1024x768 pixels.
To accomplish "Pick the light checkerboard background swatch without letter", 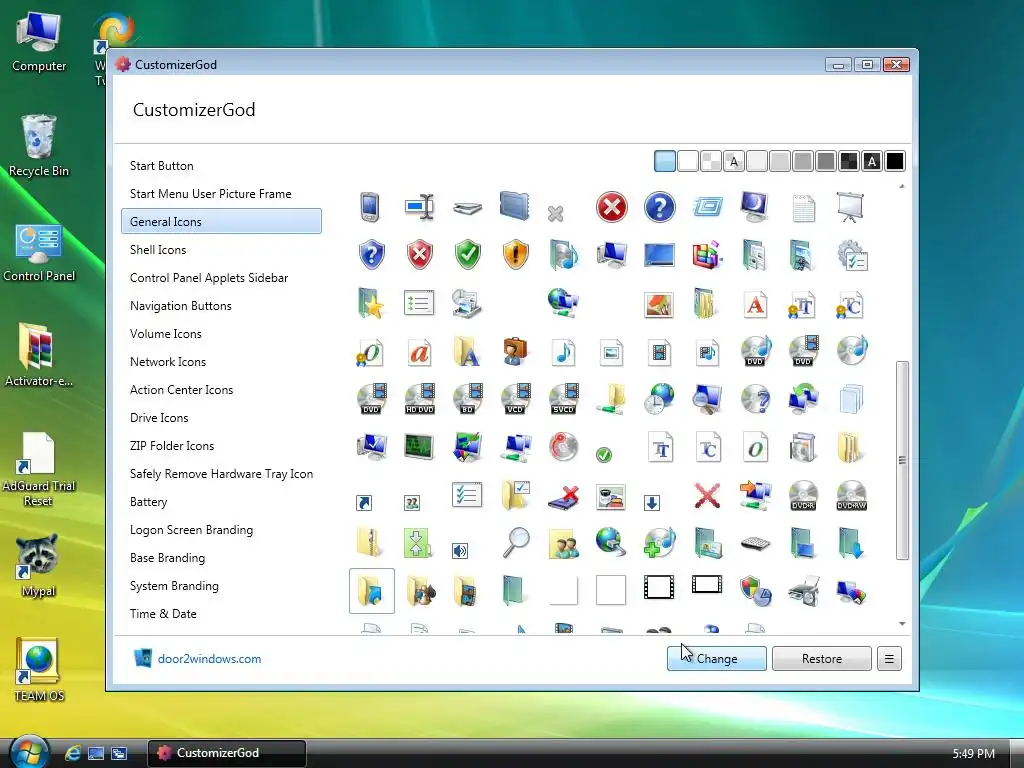I will pyautogui.click(x=711, y=161).
